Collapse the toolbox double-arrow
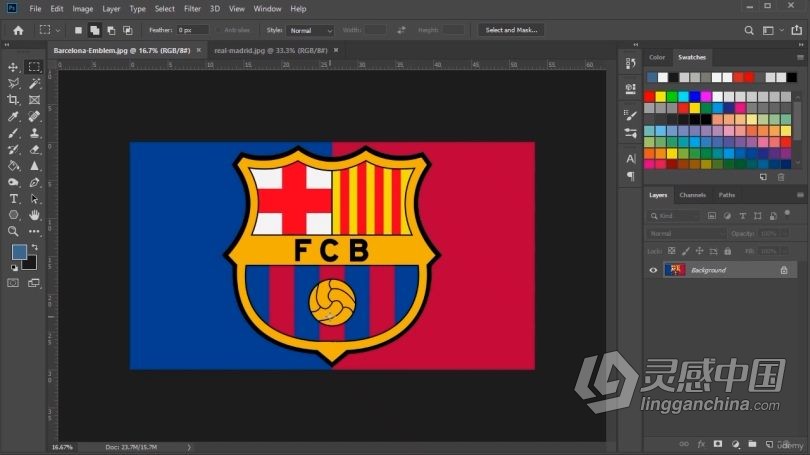 pyautogui.click(x=7, y=45)
